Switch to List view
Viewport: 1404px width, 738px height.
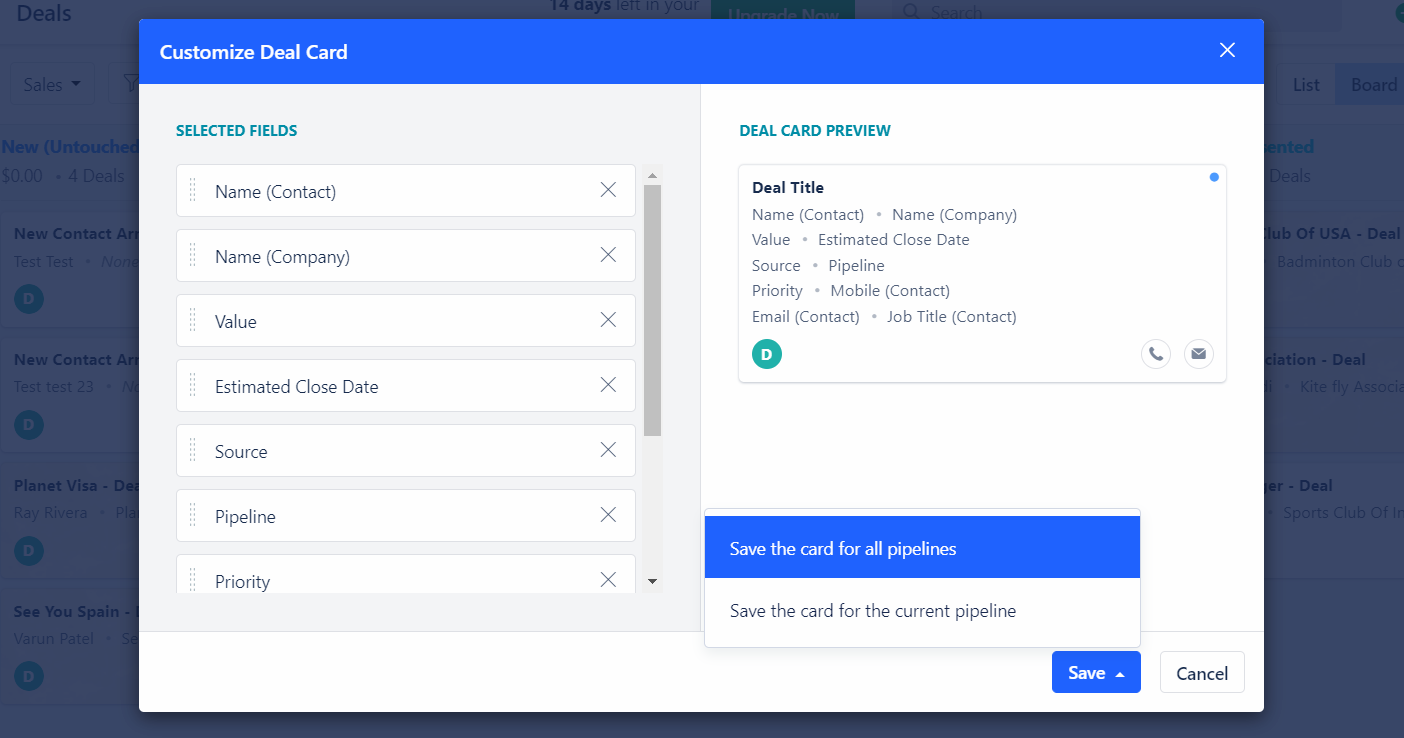click(1307, 84)
